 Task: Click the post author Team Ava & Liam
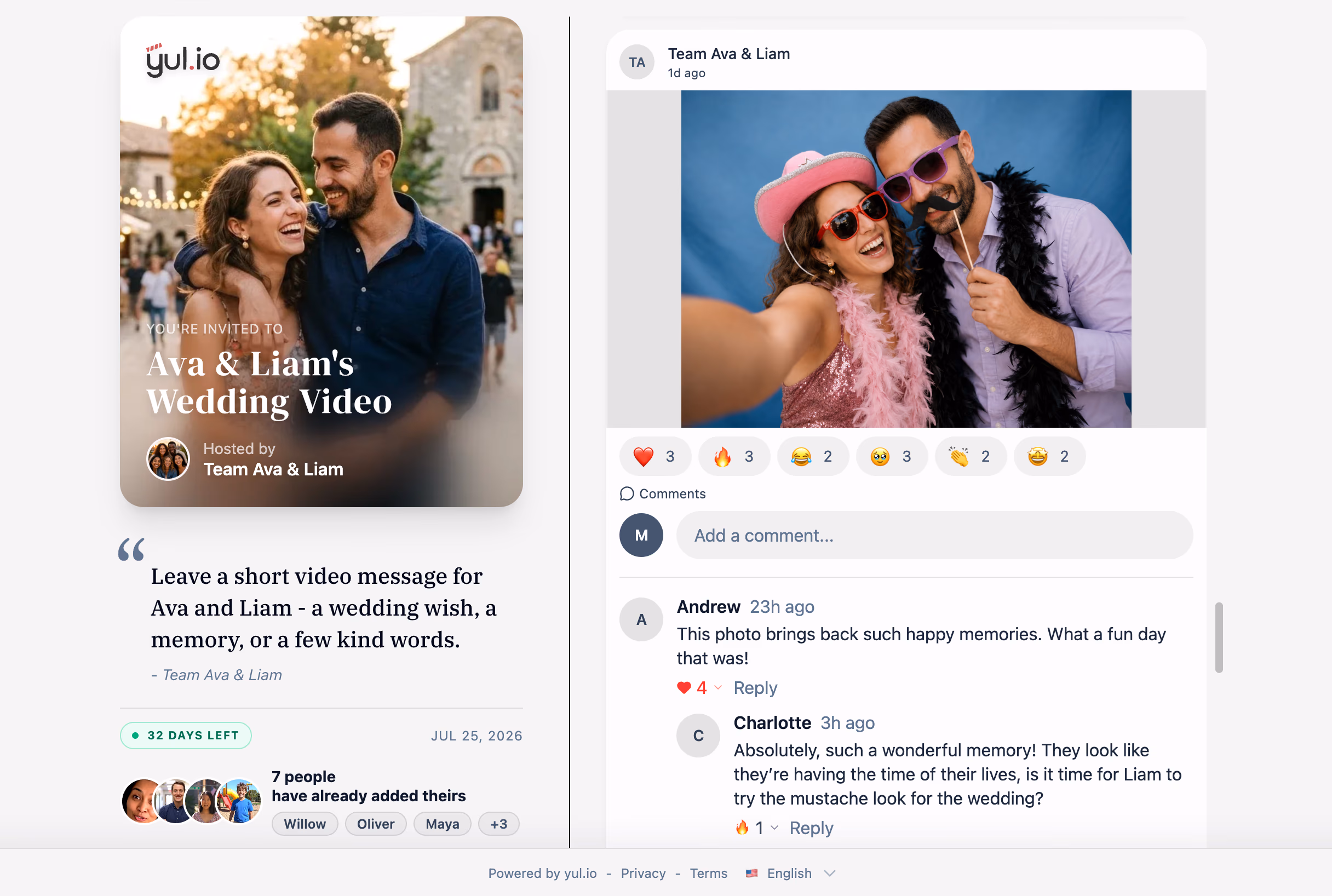tap(728, 54)
